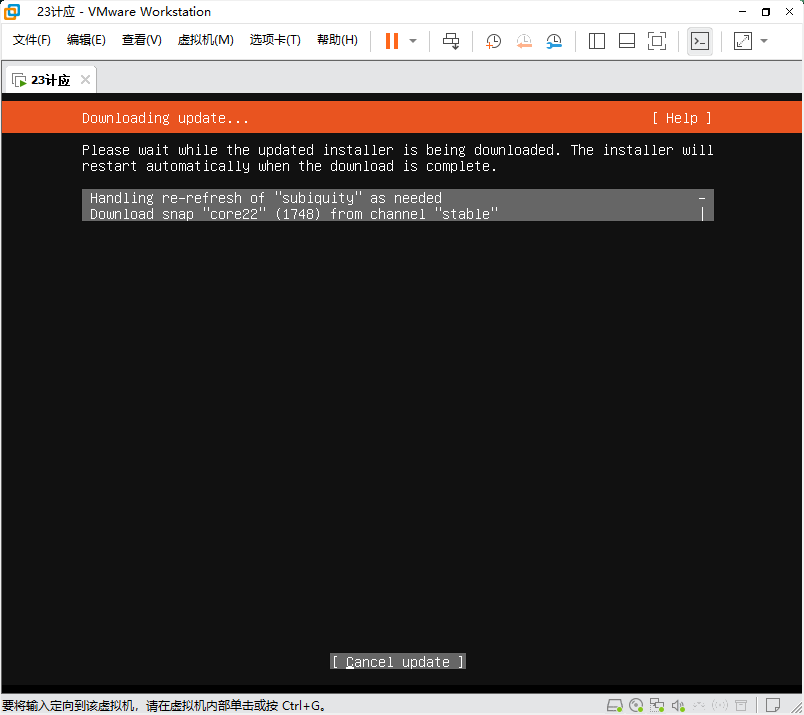Expand the power options dropdown arrow
This screenshot has width=804, height=715.
tap(413, 41)
